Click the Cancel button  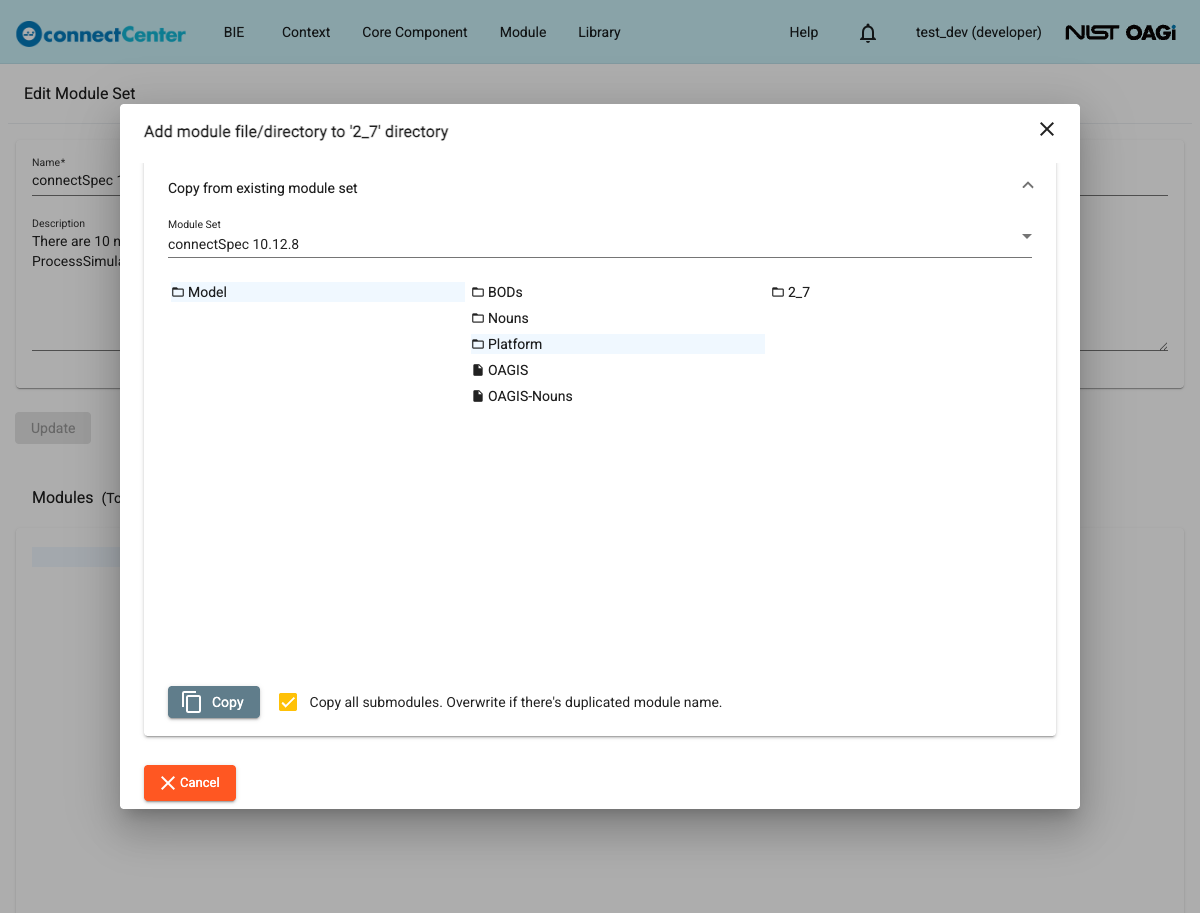click(190, 783)
